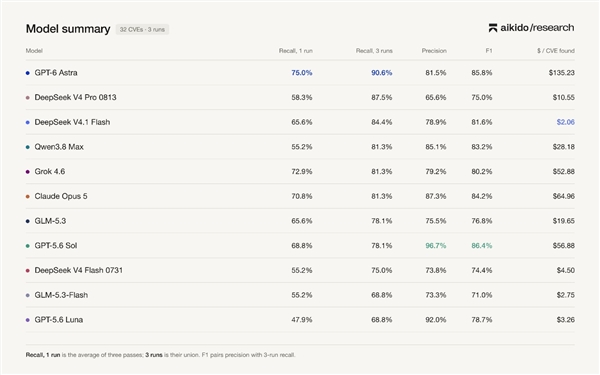Click the 72.9% recall for Grok 4.6
The image size is (600, 375).
coord(302,171)
